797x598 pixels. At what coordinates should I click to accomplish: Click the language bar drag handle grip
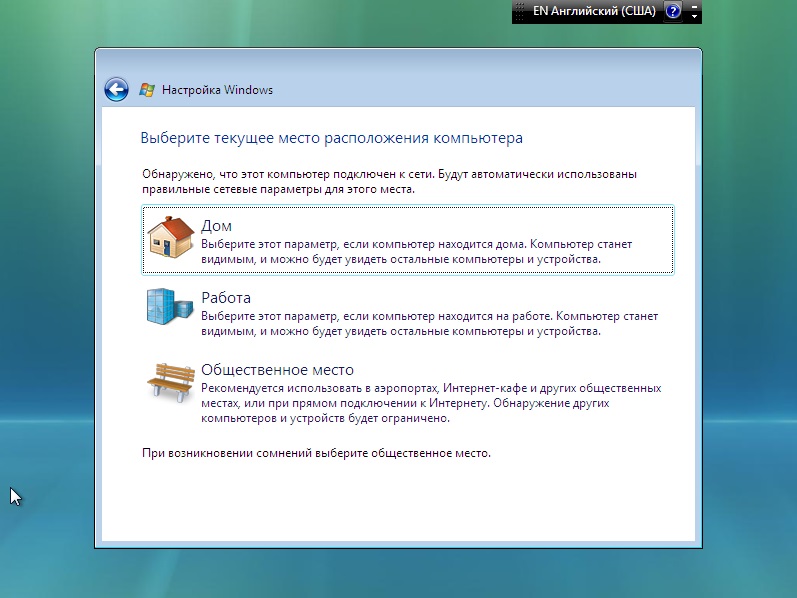(519, 11)
